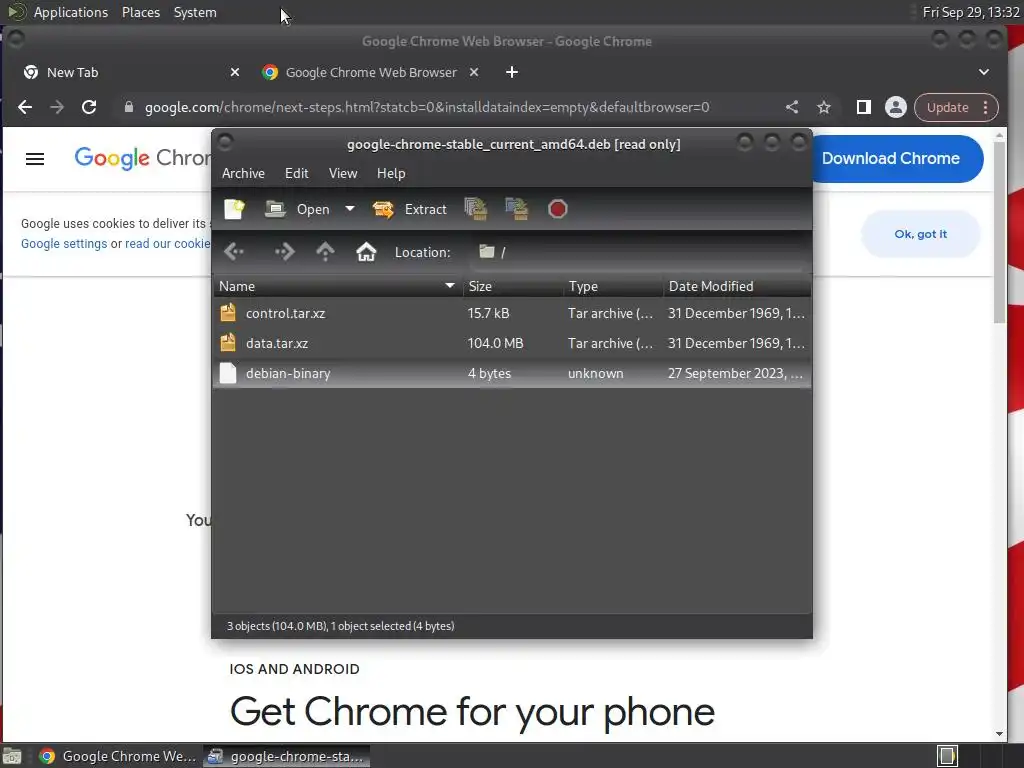Click the red stop icon in archive toolbar
The width and height of the screenshot is (1024, 768).
pos(558,209)
